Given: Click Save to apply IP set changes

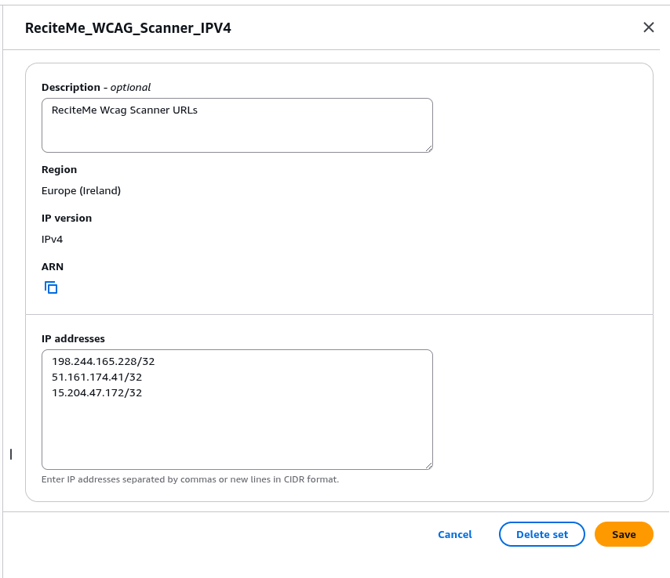Looking at the screenshot, I should click(x=623, y=534).
